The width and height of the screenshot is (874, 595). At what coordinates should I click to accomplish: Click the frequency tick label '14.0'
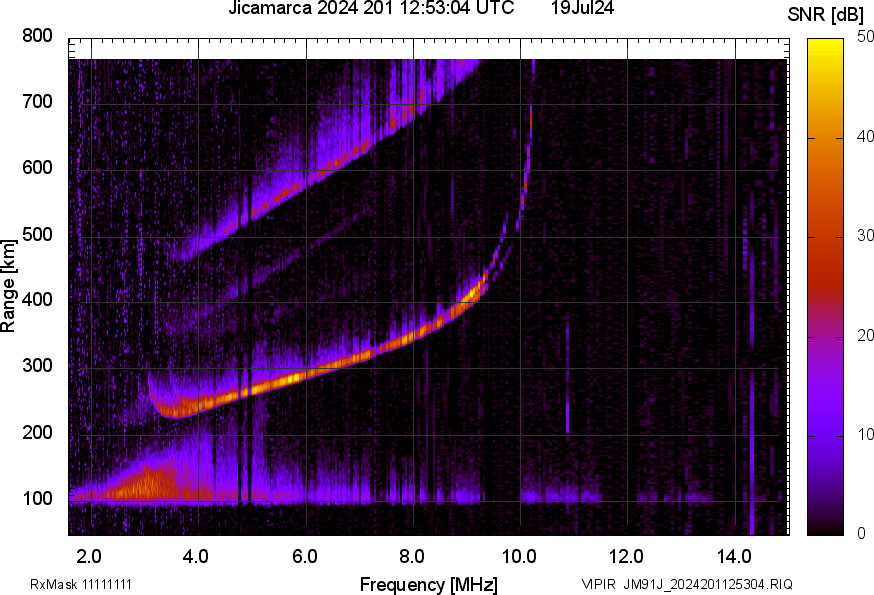(734, 557)
